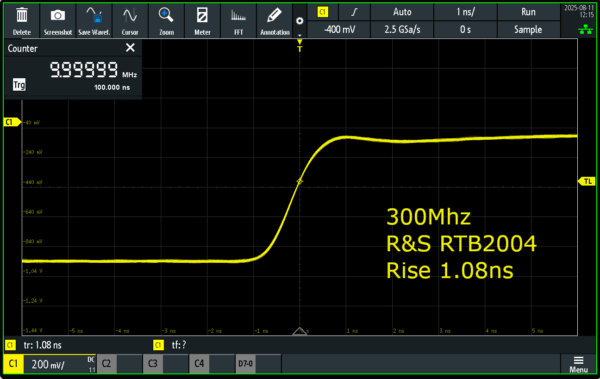Click the TL trigger level marker
Image resolution: width=600 pixels, height=379 pixels.
[587, 181]
